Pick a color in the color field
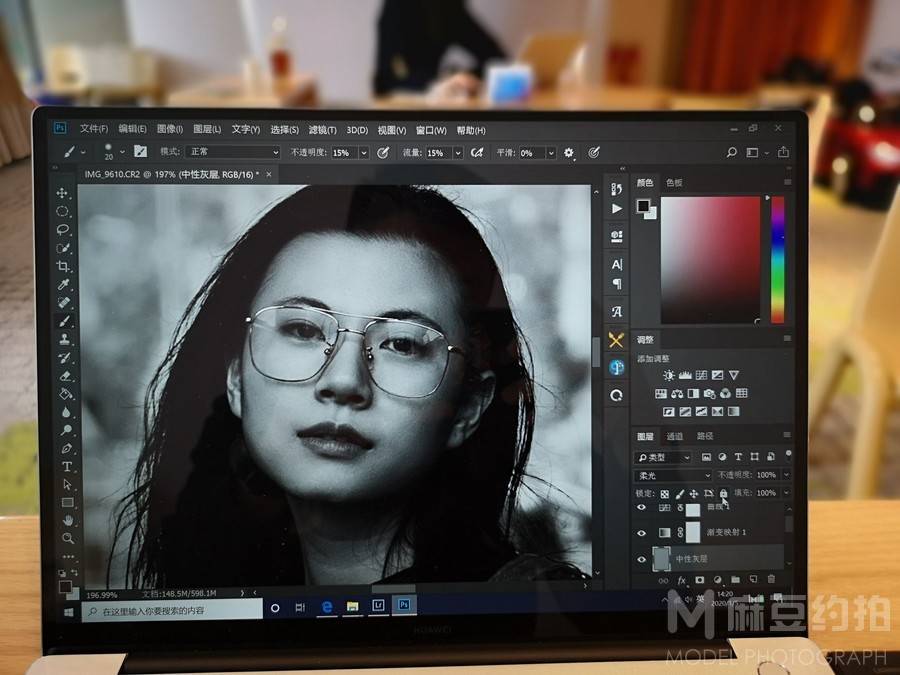Viewport: 900px width, 675px height. click(710, 259)
